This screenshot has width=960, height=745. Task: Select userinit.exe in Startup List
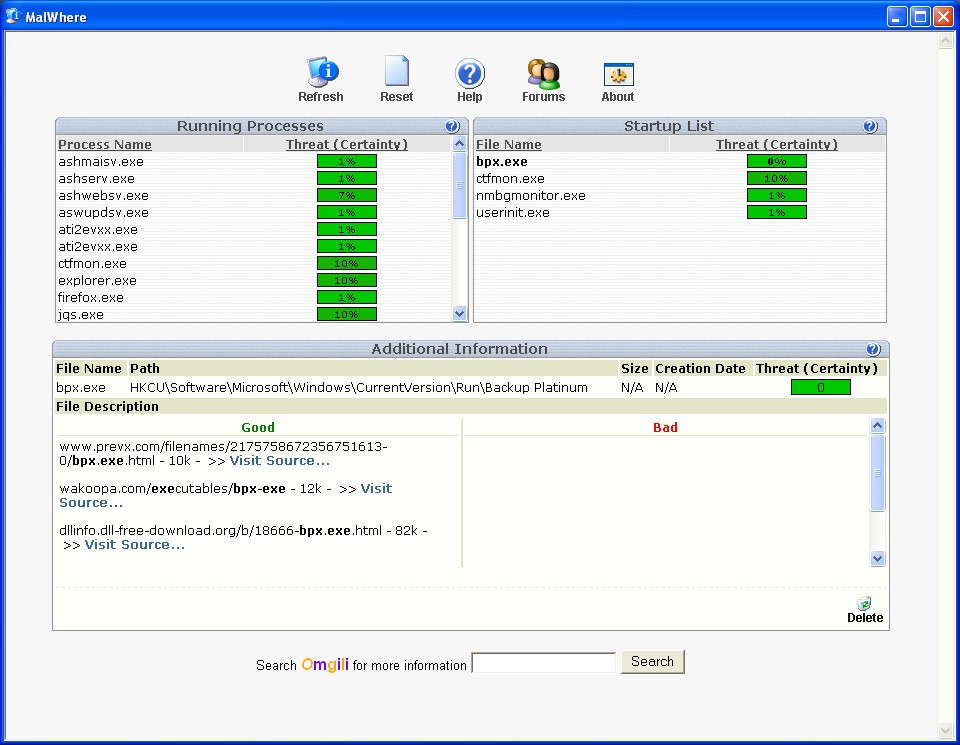(x=513, y=213)
